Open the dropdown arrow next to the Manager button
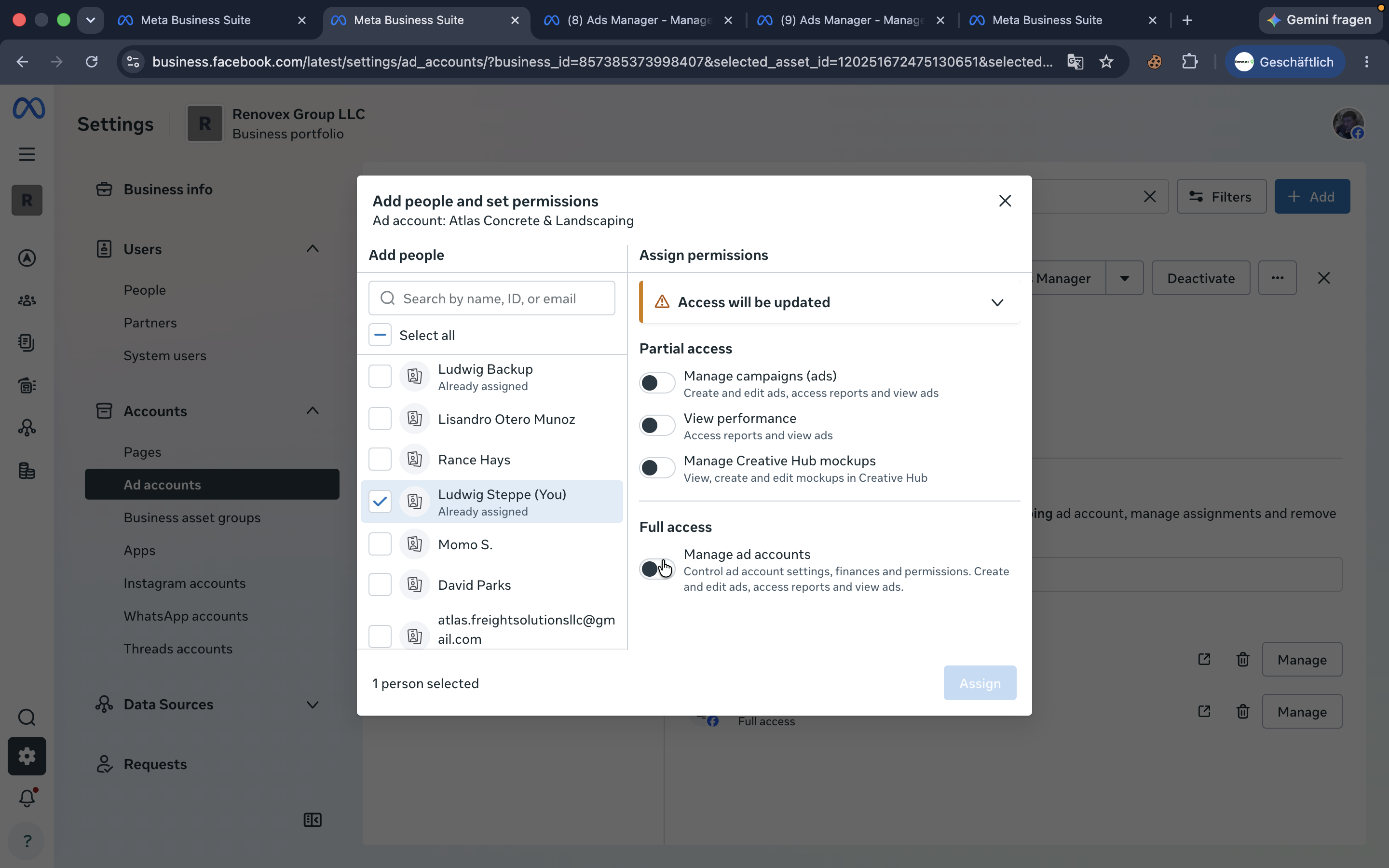Viewport: 1389px width, 868px height. click(1124, 278)
